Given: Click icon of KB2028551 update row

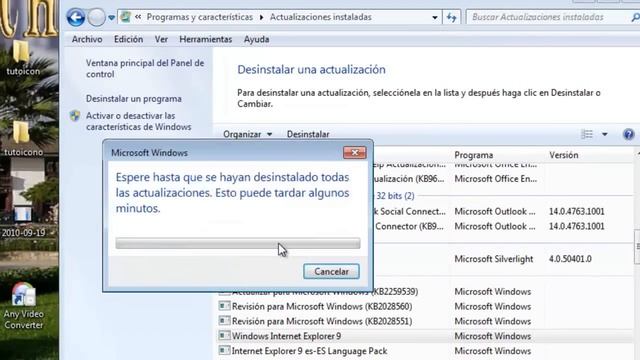Looking at the screenshot, I should click(x=224, y=321).
